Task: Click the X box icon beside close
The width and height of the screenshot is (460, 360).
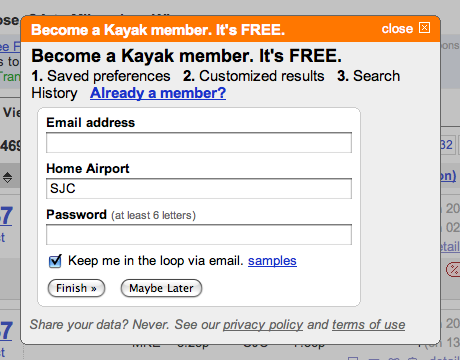Action: [x=424, y=28]
